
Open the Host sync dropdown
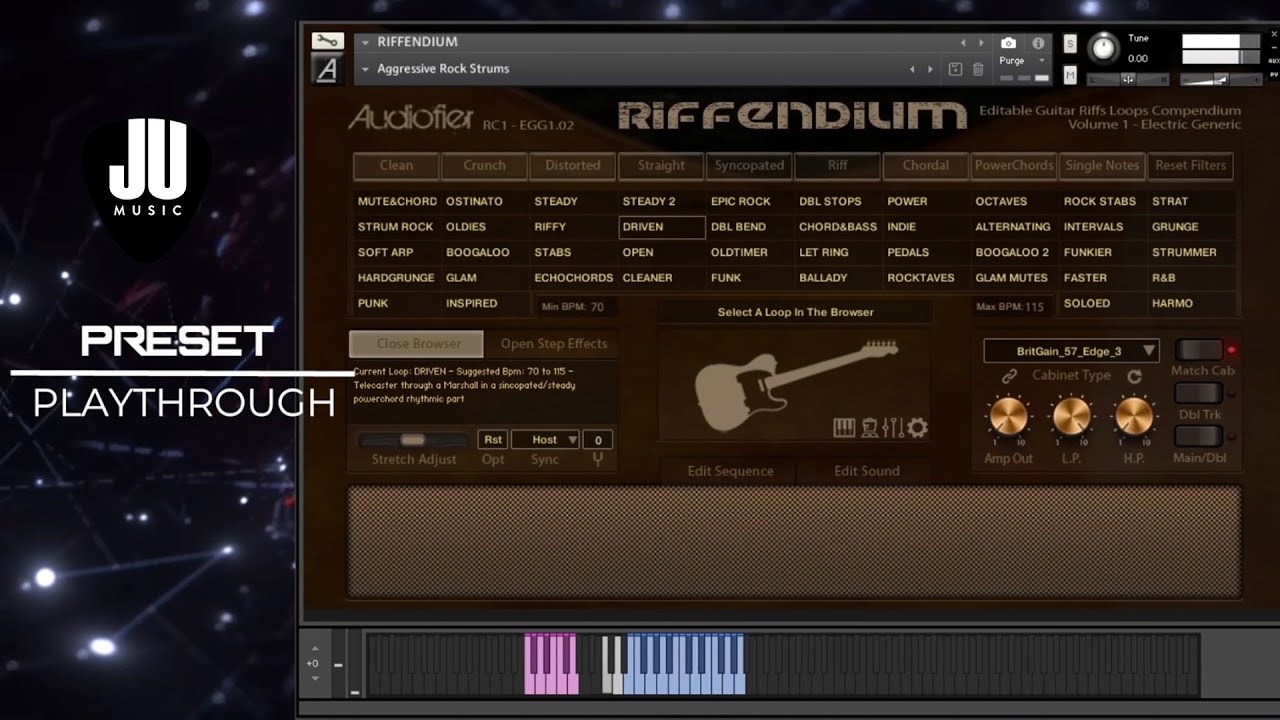545,439
